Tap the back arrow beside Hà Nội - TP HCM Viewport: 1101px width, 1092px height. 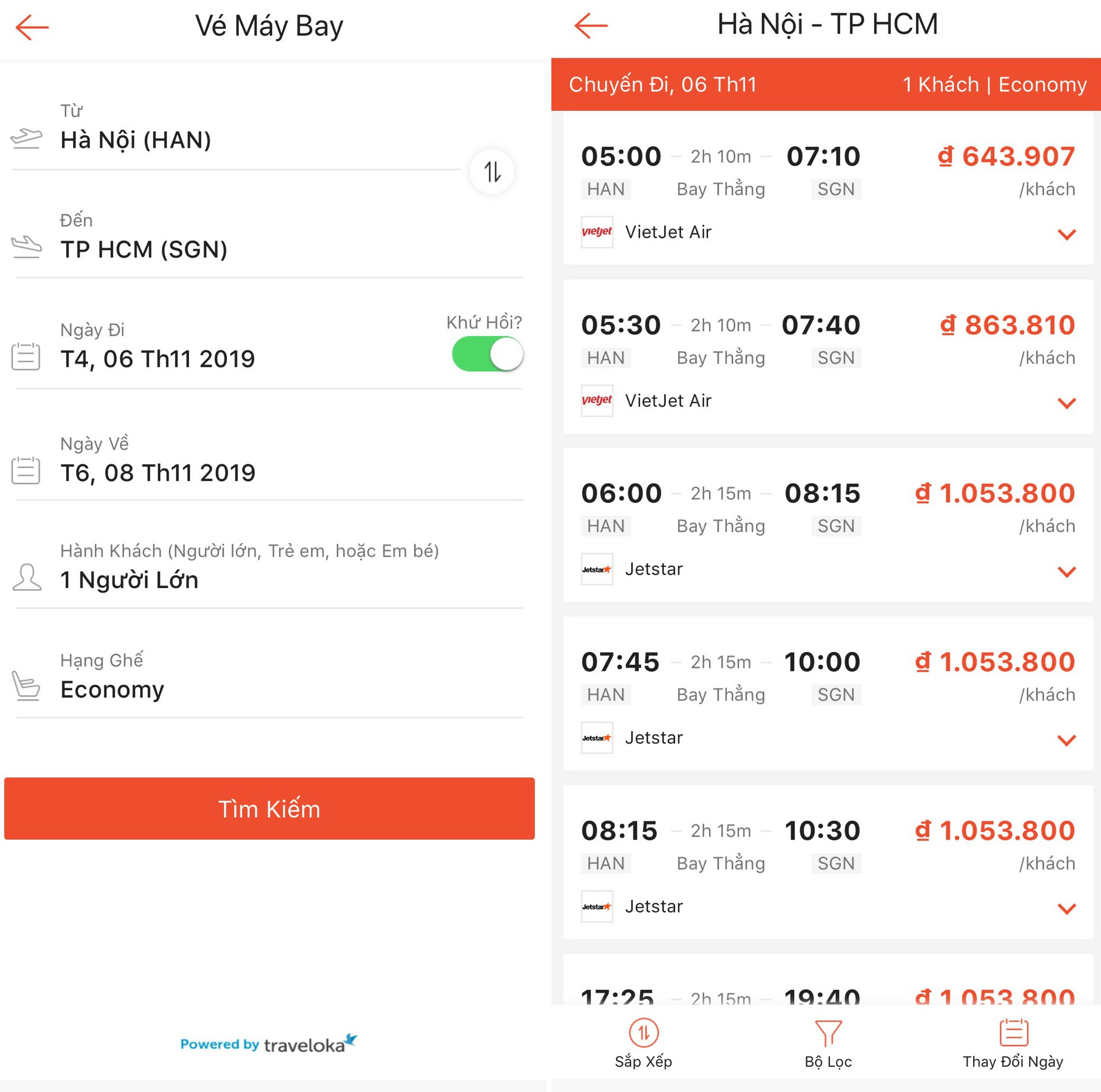coord(591,26)
